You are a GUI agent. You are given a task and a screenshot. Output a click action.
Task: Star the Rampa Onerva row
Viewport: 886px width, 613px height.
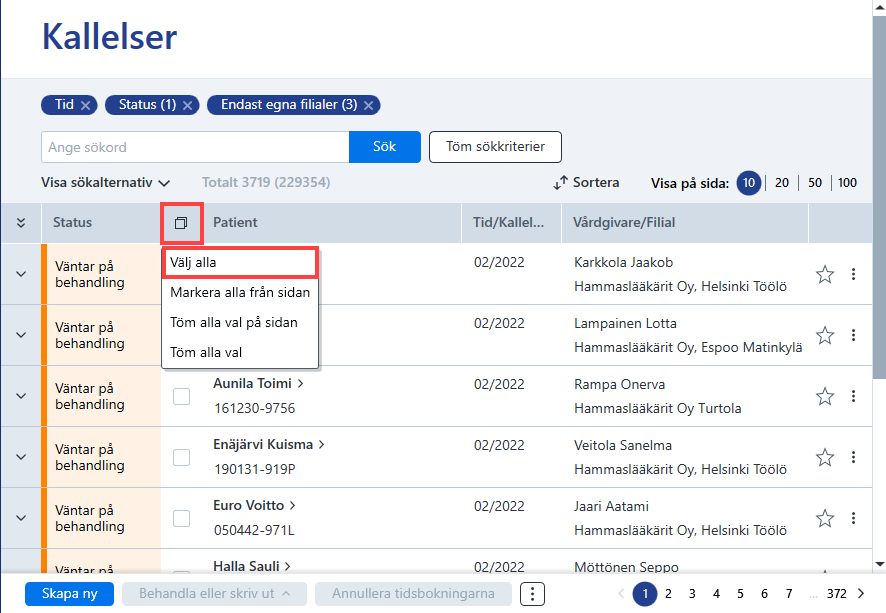click(x=825, y=397)
